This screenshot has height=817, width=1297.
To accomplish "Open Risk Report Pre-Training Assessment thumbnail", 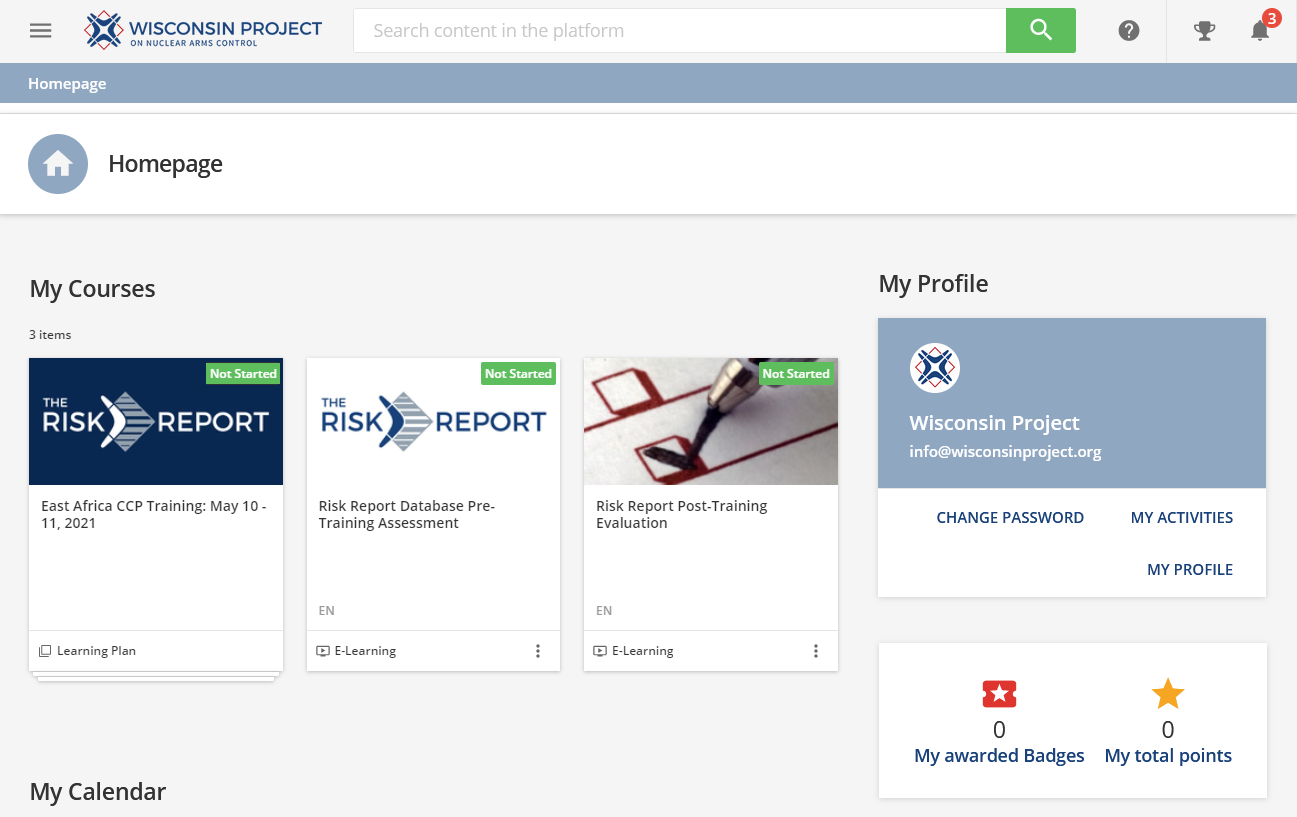I will [x=433, y=421].
